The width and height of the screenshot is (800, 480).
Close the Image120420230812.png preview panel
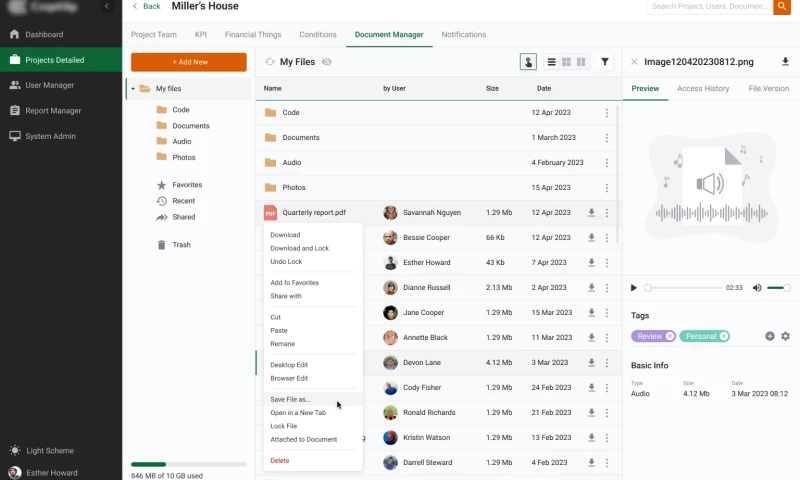[x=634, y=62]
